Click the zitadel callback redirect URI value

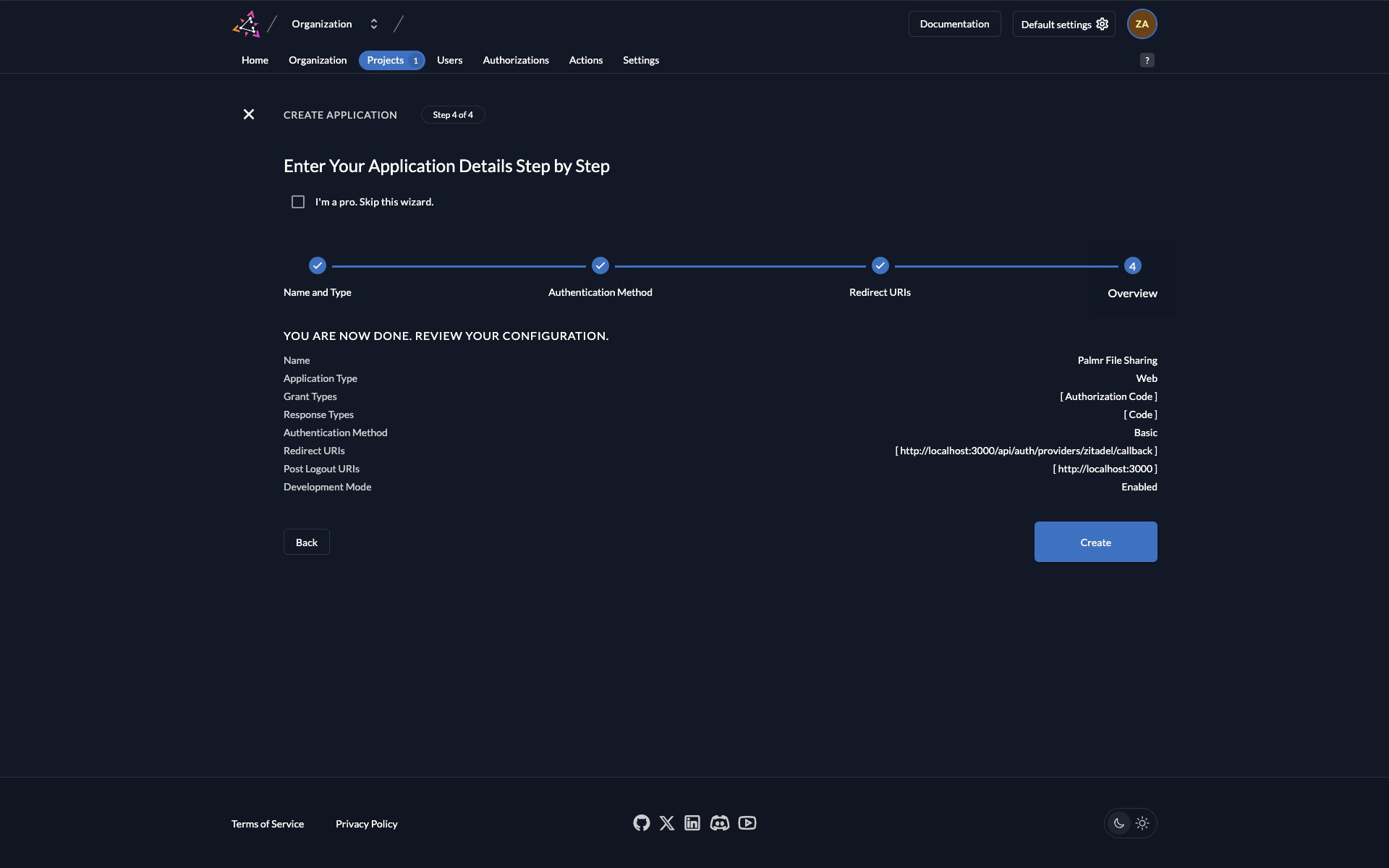click(x=1026, y=451)
